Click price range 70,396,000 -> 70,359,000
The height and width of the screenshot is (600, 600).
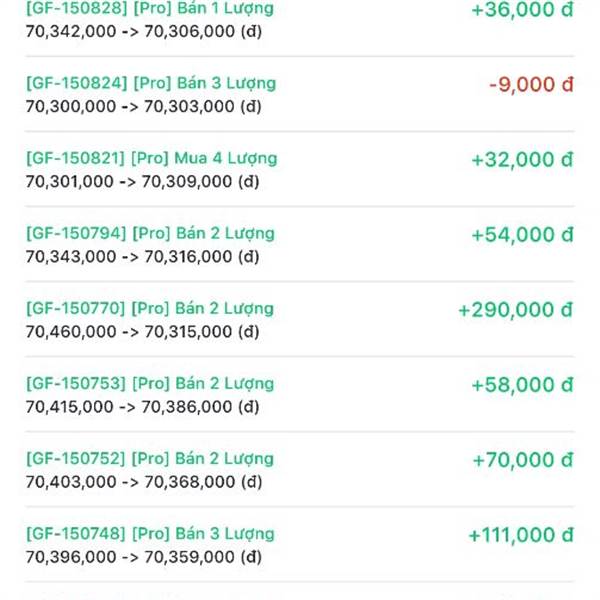click(144, 556)
